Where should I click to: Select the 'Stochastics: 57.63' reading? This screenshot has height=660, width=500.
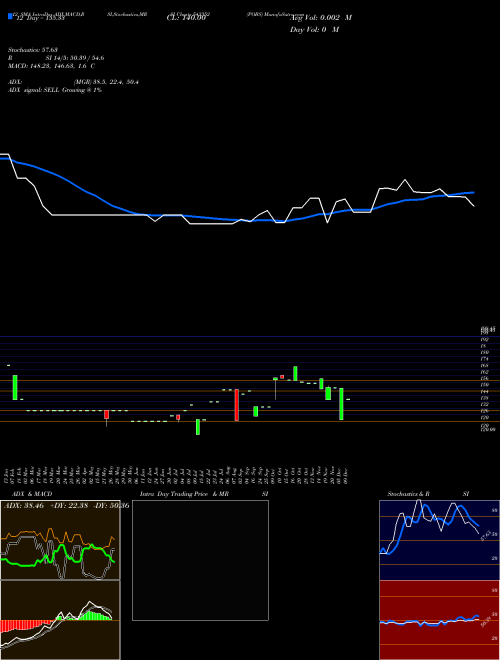[x=33, y=50]
